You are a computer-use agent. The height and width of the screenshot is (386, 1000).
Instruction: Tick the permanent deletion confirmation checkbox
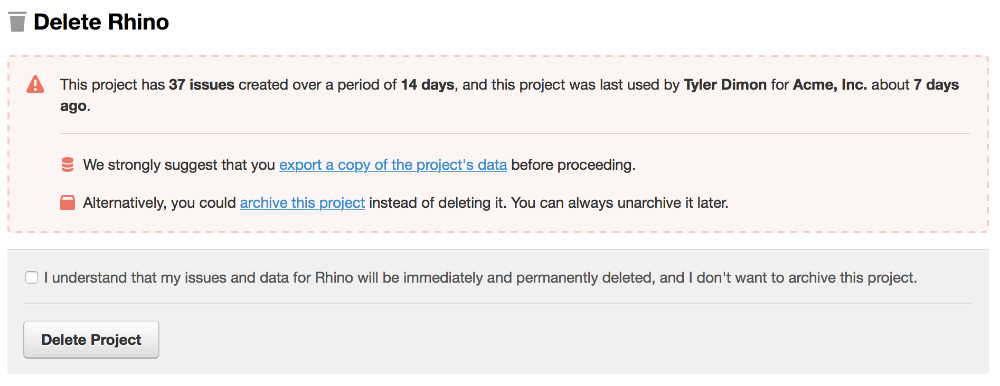tap(31, 278)
